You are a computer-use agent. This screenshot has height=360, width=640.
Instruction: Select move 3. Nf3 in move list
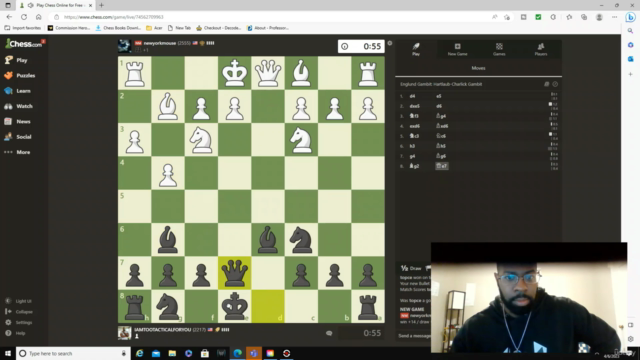[x=414, y=116]
